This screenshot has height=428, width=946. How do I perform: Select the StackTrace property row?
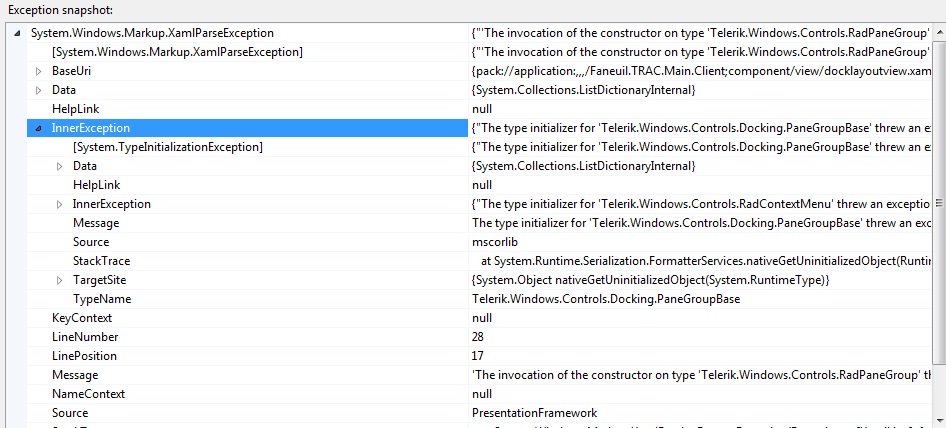[101, 261]
